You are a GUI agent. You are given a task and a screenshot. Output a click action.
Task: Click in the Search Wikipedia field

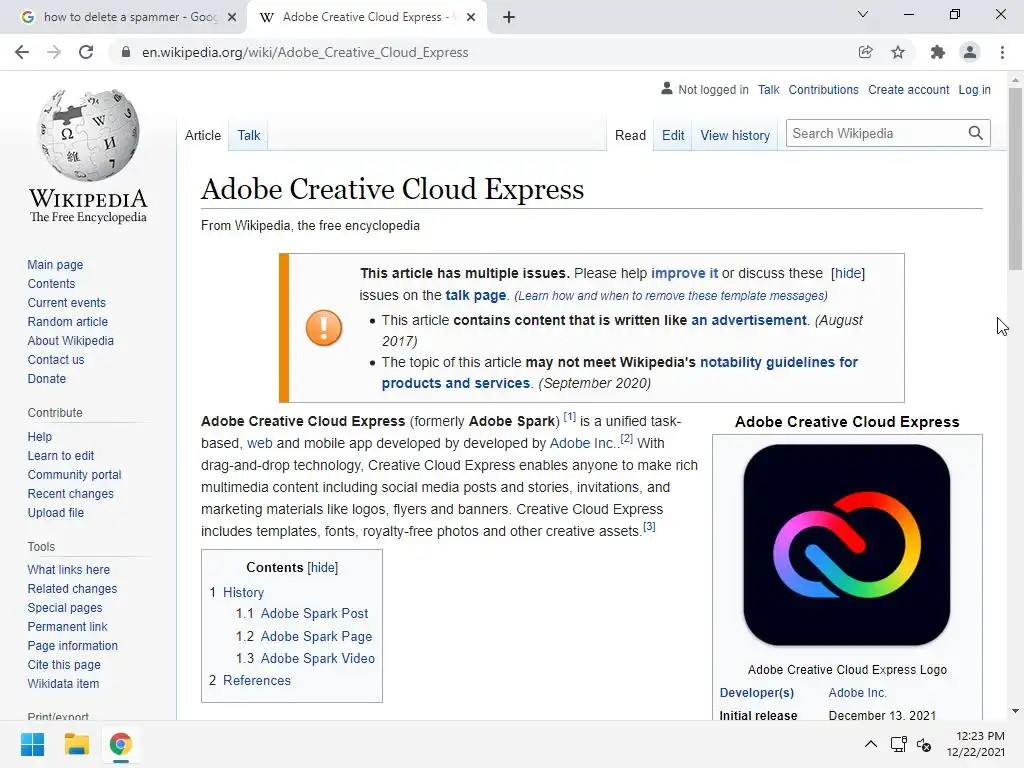pyautogui.click(x=875, y=133)
